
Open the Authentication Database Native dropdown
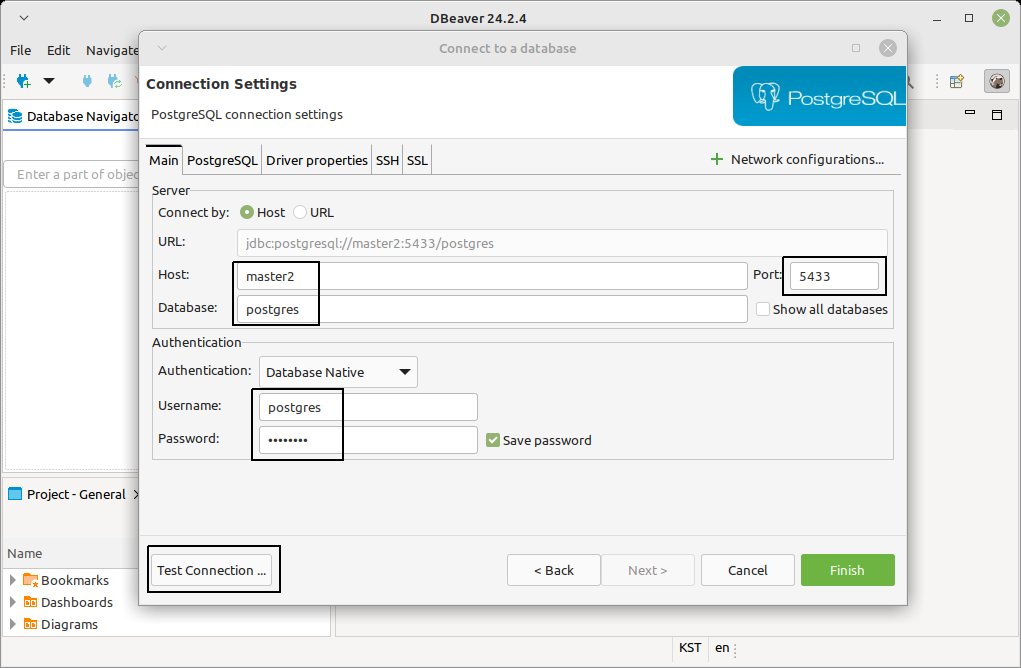pos(338,372)
